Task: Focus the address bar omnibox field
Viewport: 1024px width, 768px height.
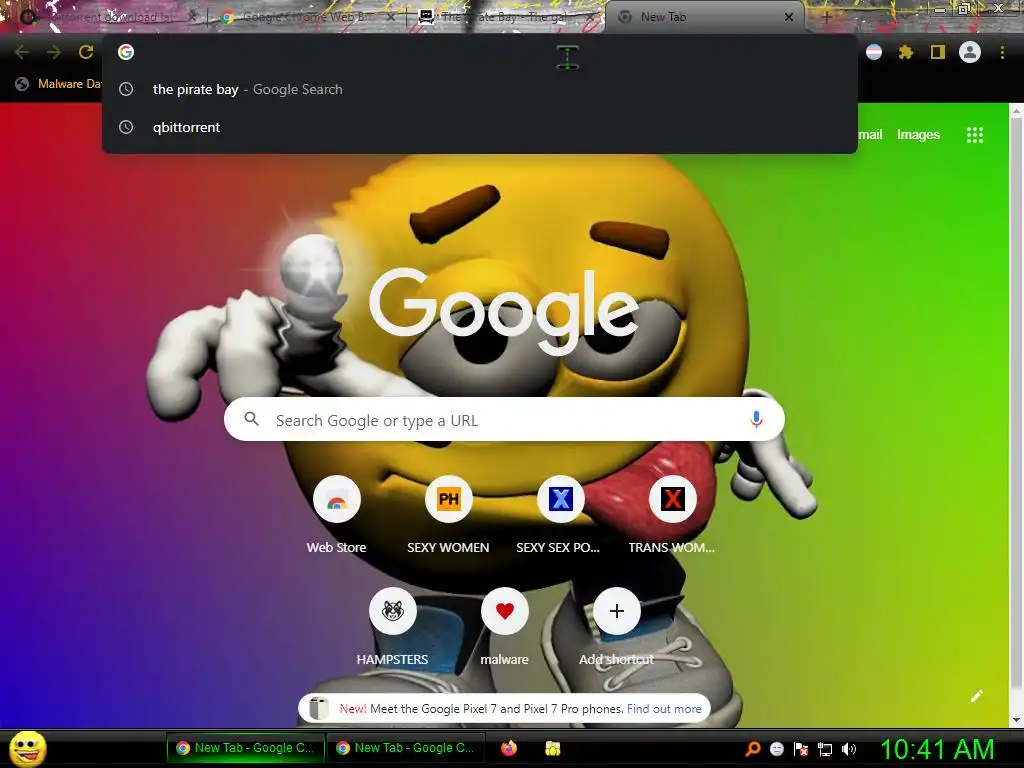Action: 480,52
